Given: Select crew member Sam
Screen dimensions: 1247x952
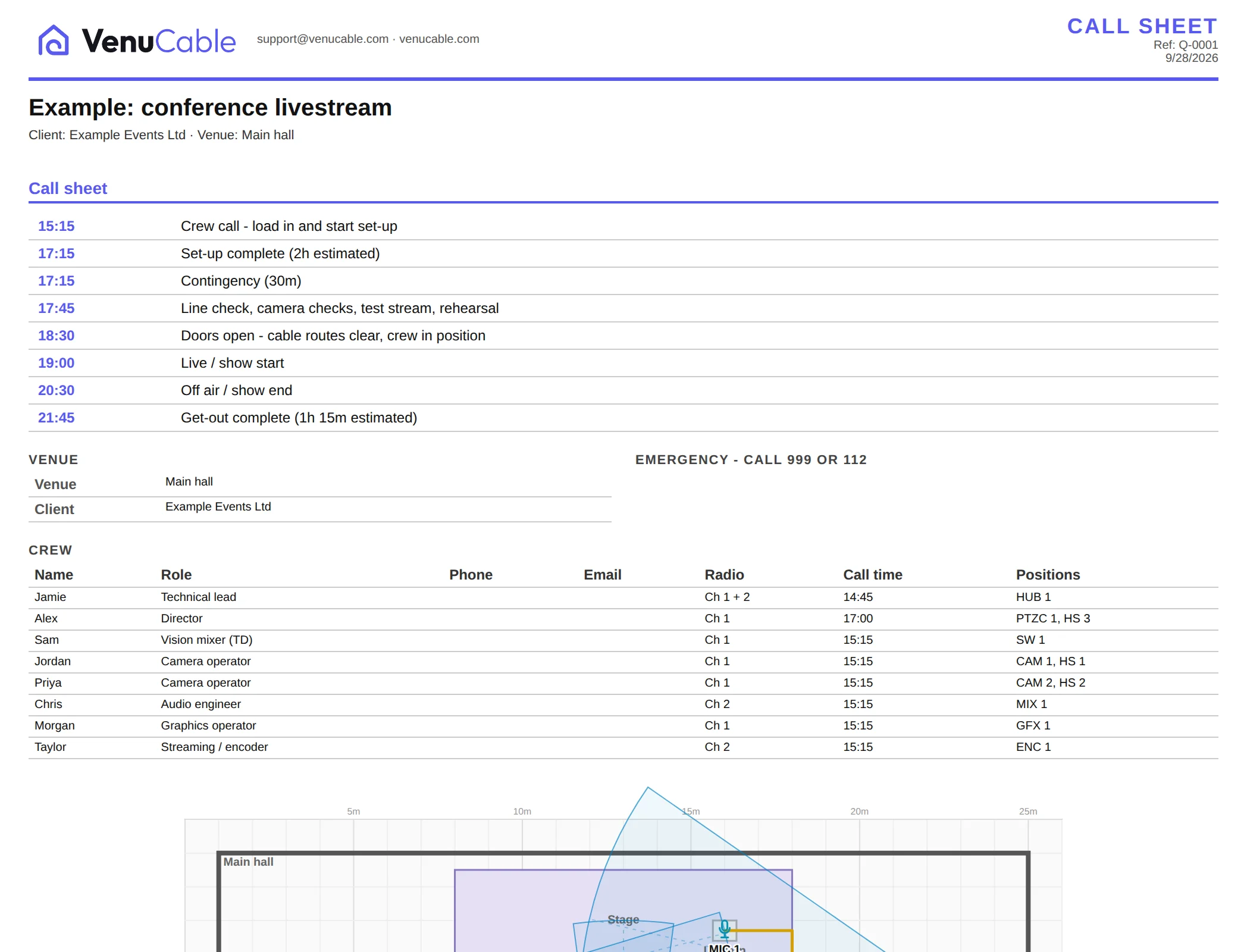Looking at the screenshot, I should coord(47,640).
